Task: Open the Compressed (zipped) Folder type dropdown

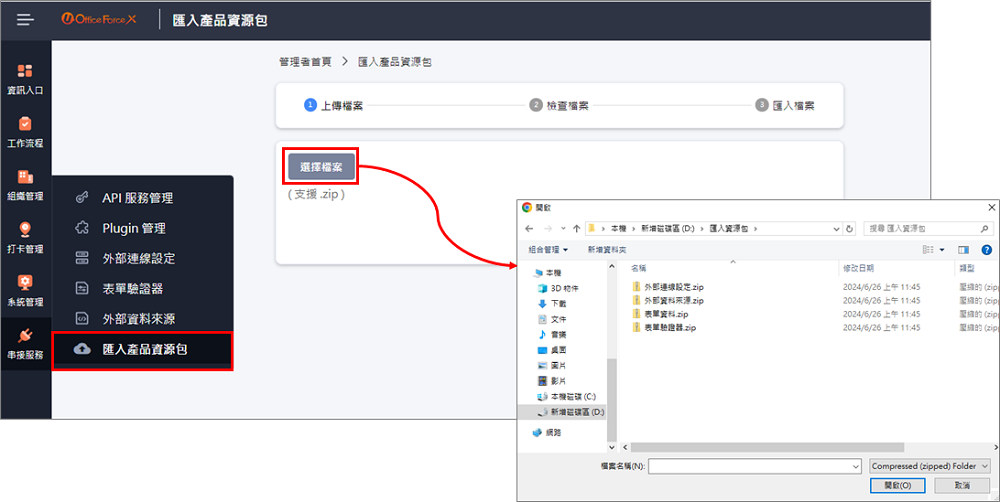Action: coord(930,466)
